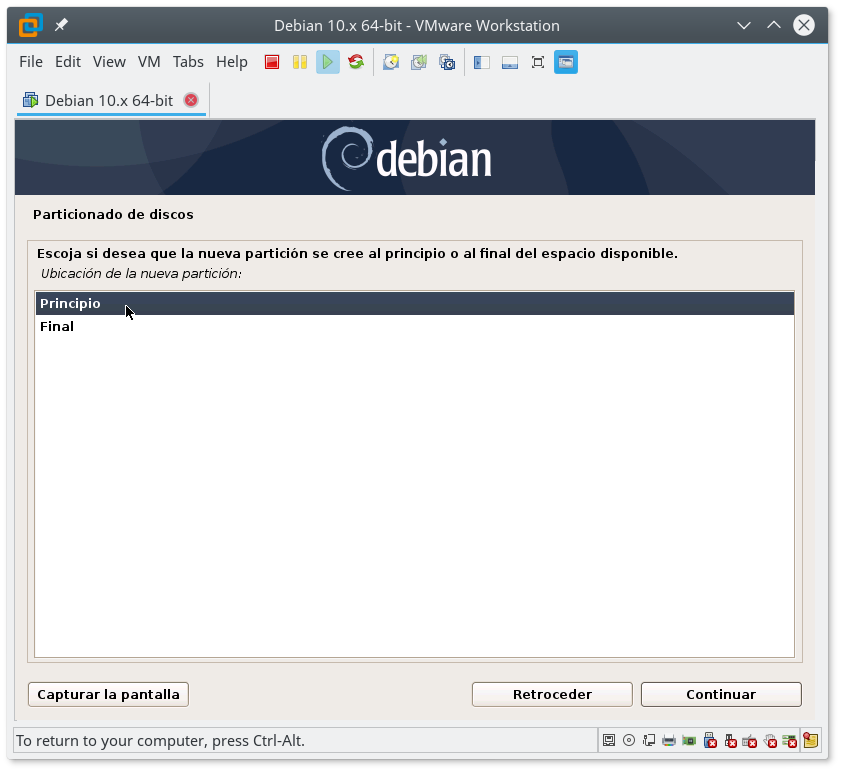Image resolution: width=841 pixels, height=772 pixels.
Task: Pin the window with the pin icon
Action: pyautogui.click(x=61, y=25)
